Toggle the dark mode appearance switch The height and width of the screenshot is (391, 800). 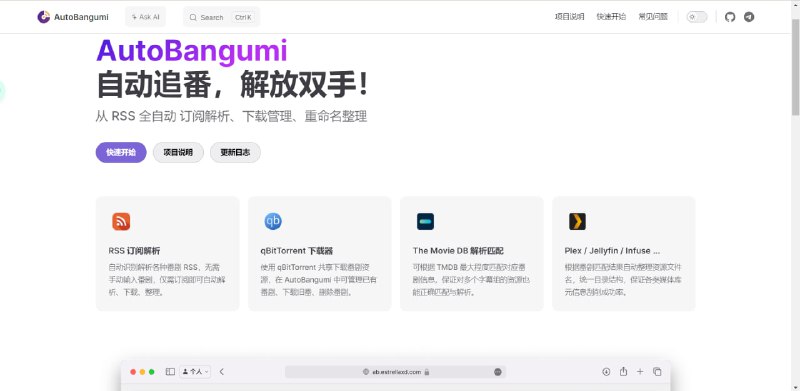(697, 17)
